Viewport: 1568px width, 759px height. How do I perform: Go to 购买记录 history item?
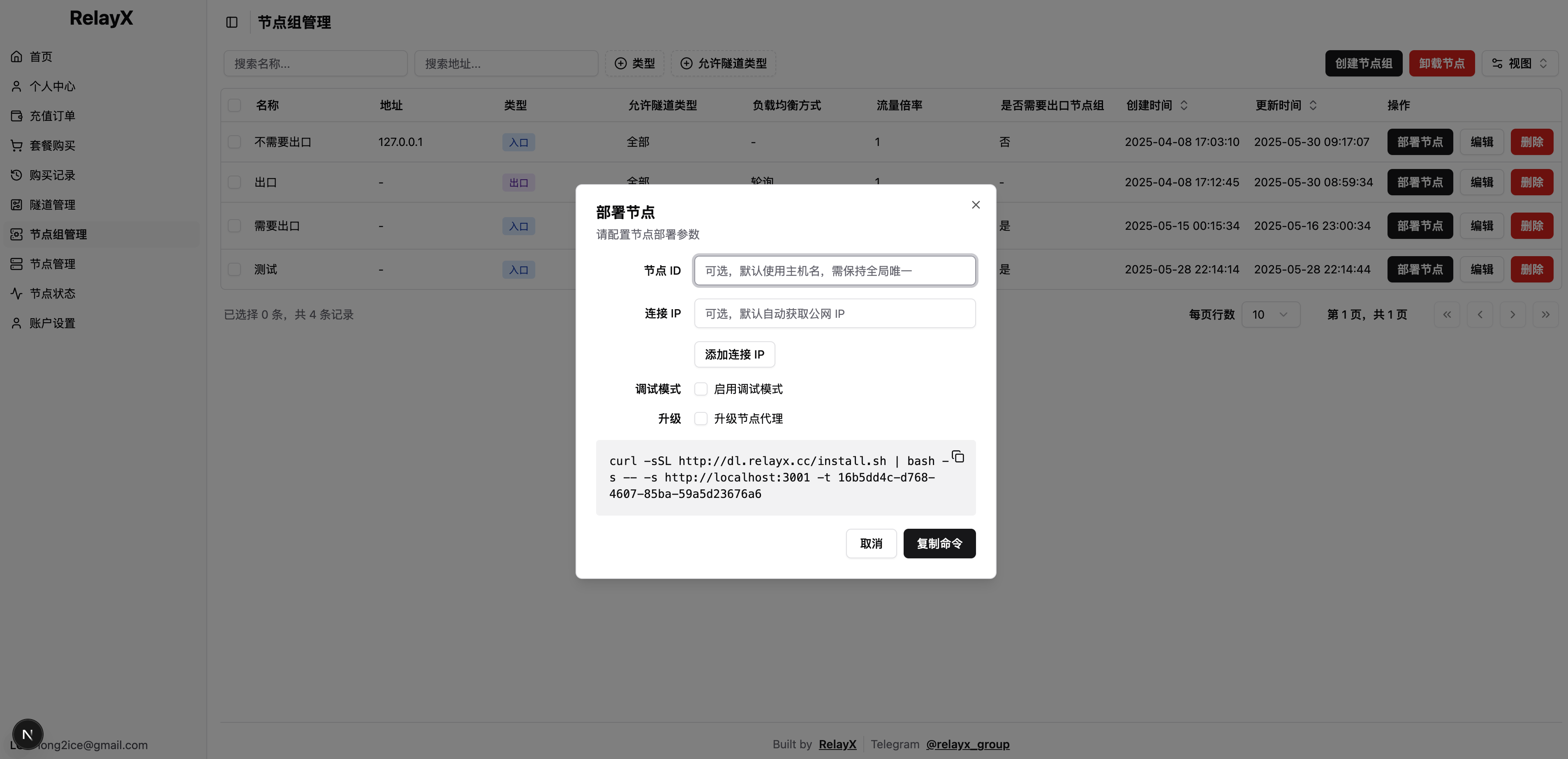[x=52, y=175]
